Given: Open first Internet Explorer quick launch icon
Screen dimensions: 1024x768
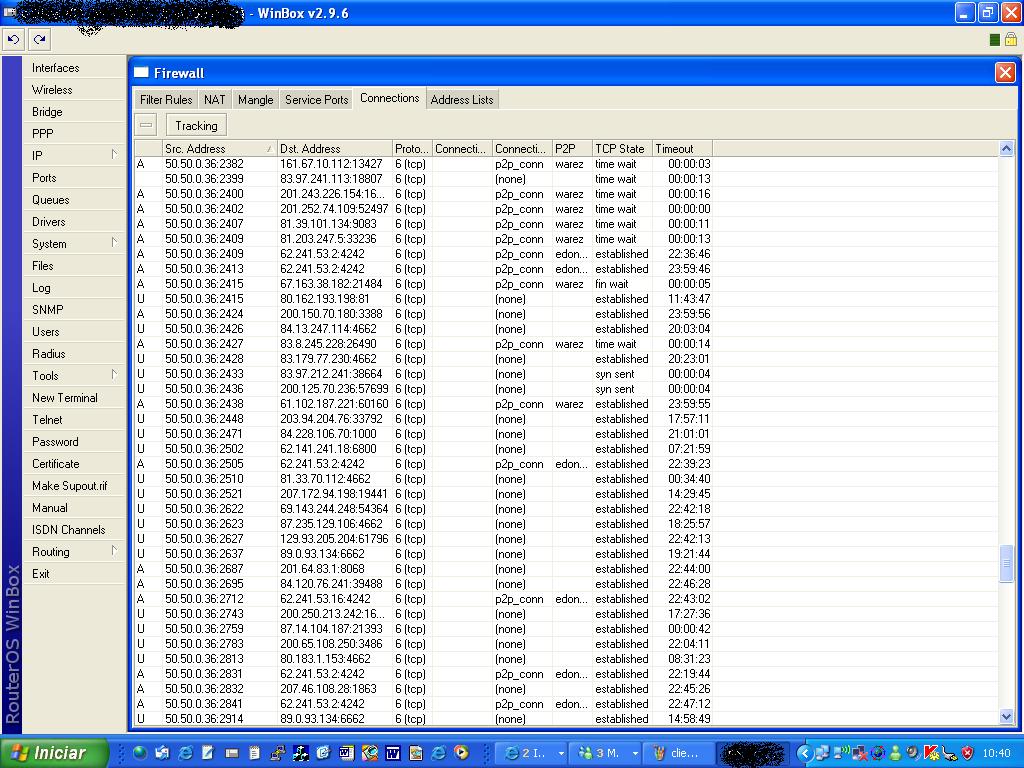Looking at the screenshot, I should 185,753.
